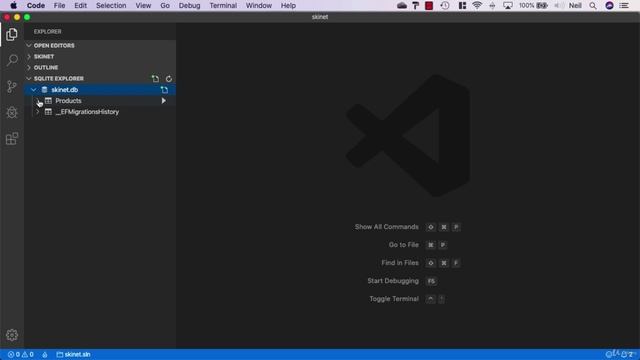Open errors and warnings count in status bar
Image resolution: width=640 pixels, height=360 pixels.
(21, 355)
